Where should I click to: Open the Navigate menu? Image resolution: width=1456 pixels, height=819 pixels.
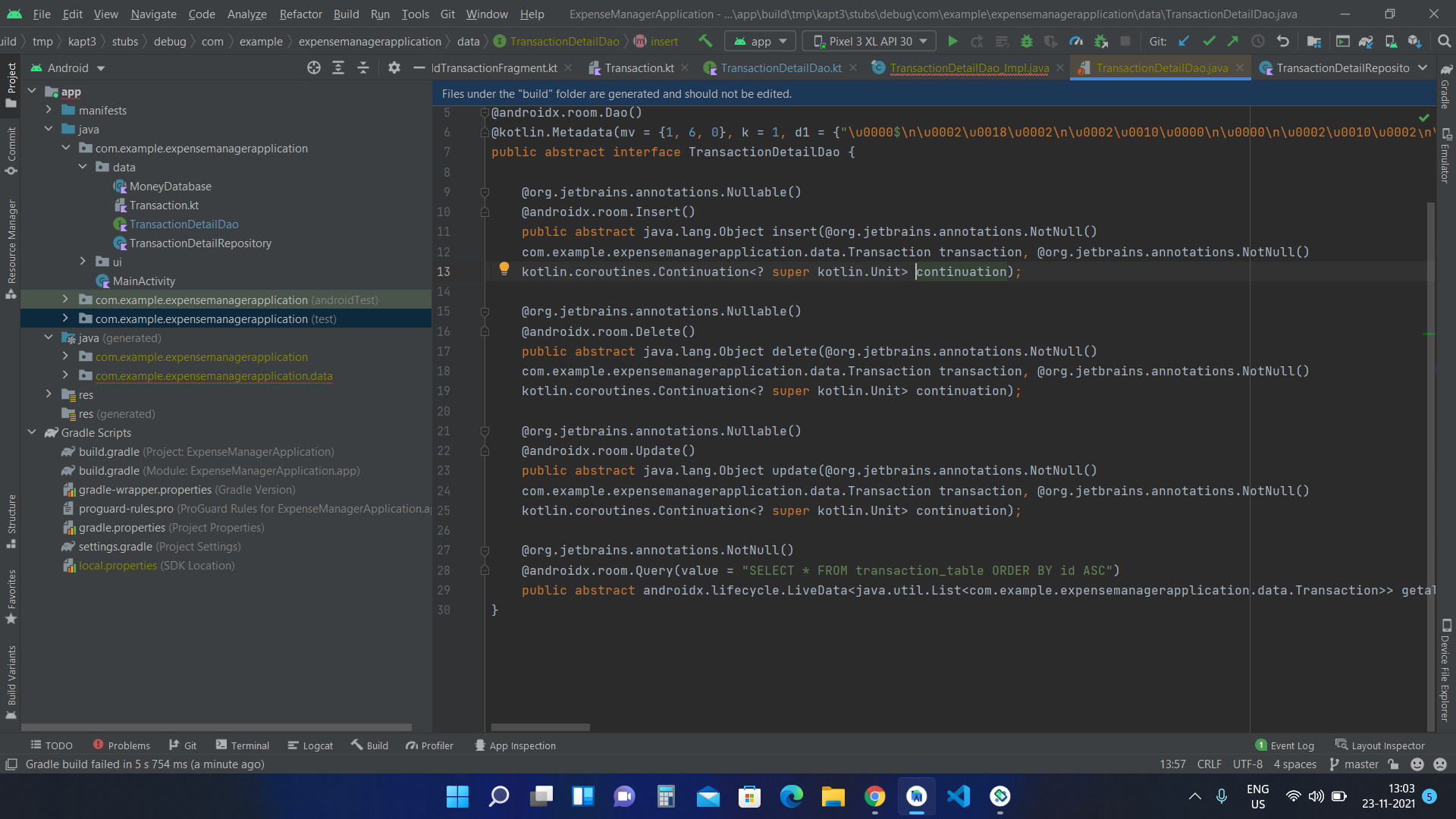pyautogui.click(x=153, y=14)
